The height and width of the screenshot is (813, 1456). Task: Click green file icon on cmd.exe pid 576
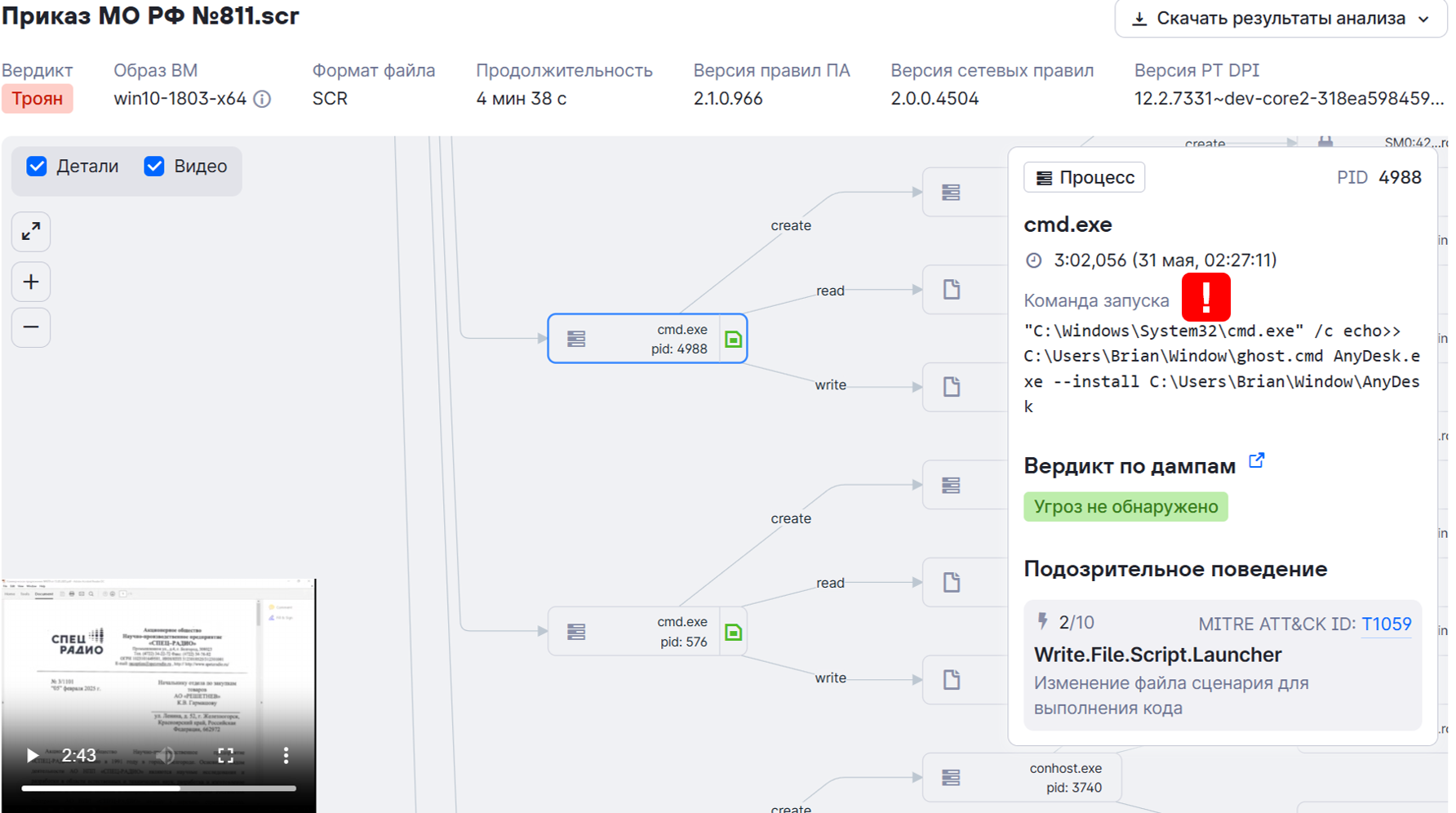(733, 632)
